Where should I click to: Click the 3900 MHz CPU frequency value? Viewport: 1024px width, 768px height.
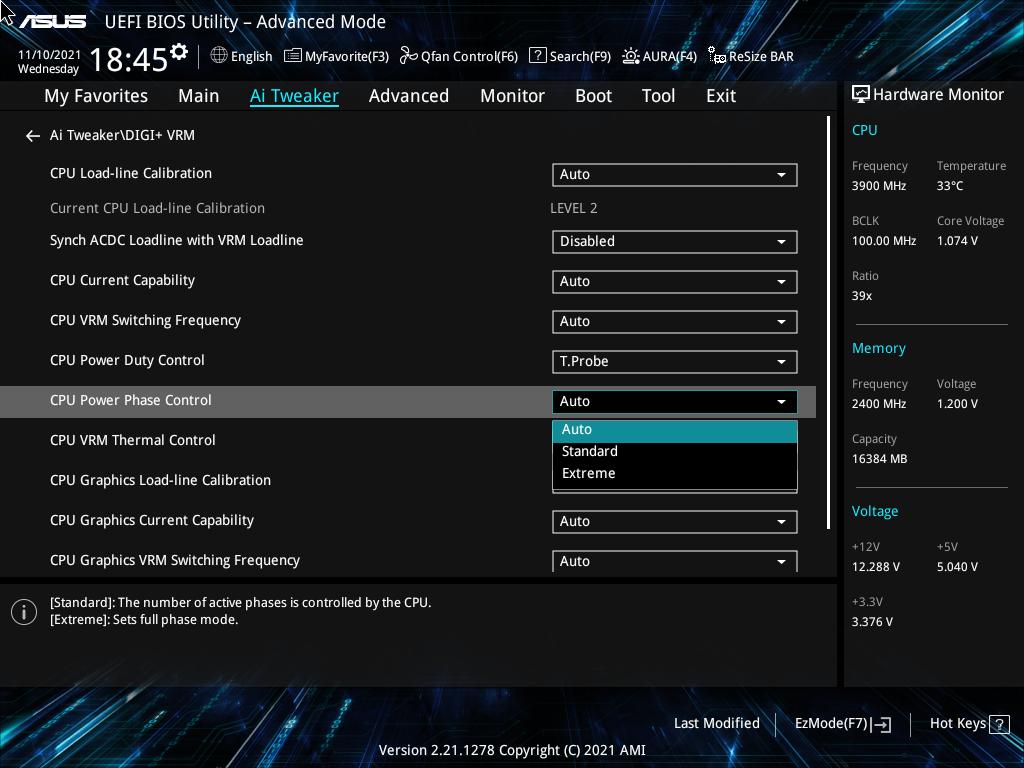(x=878, y=186)
